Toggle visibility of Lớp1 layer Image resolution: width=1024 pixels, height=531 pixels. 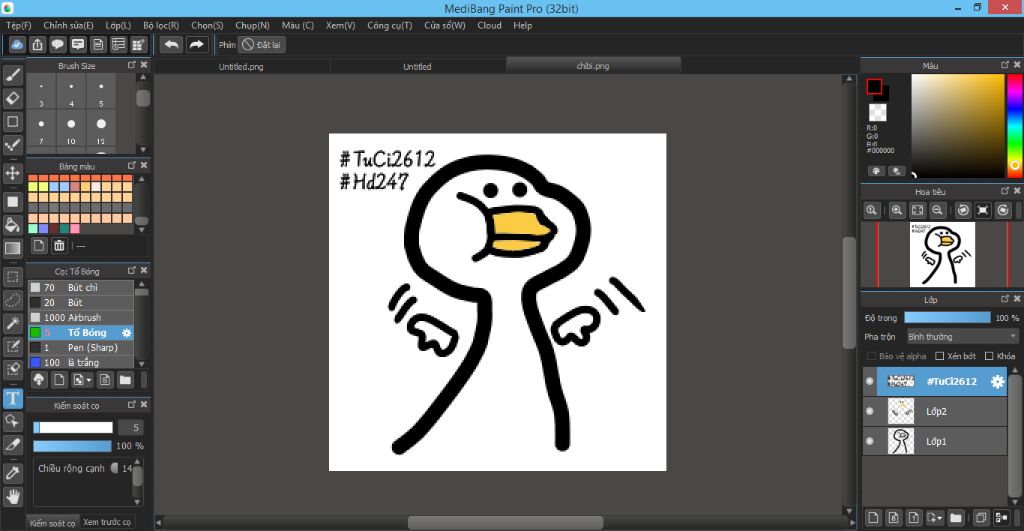(x=869, y=441)
